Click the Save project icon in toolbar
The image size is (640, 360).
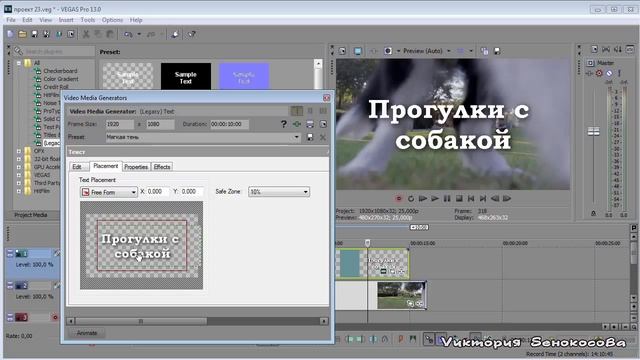[x=35, y=34]
